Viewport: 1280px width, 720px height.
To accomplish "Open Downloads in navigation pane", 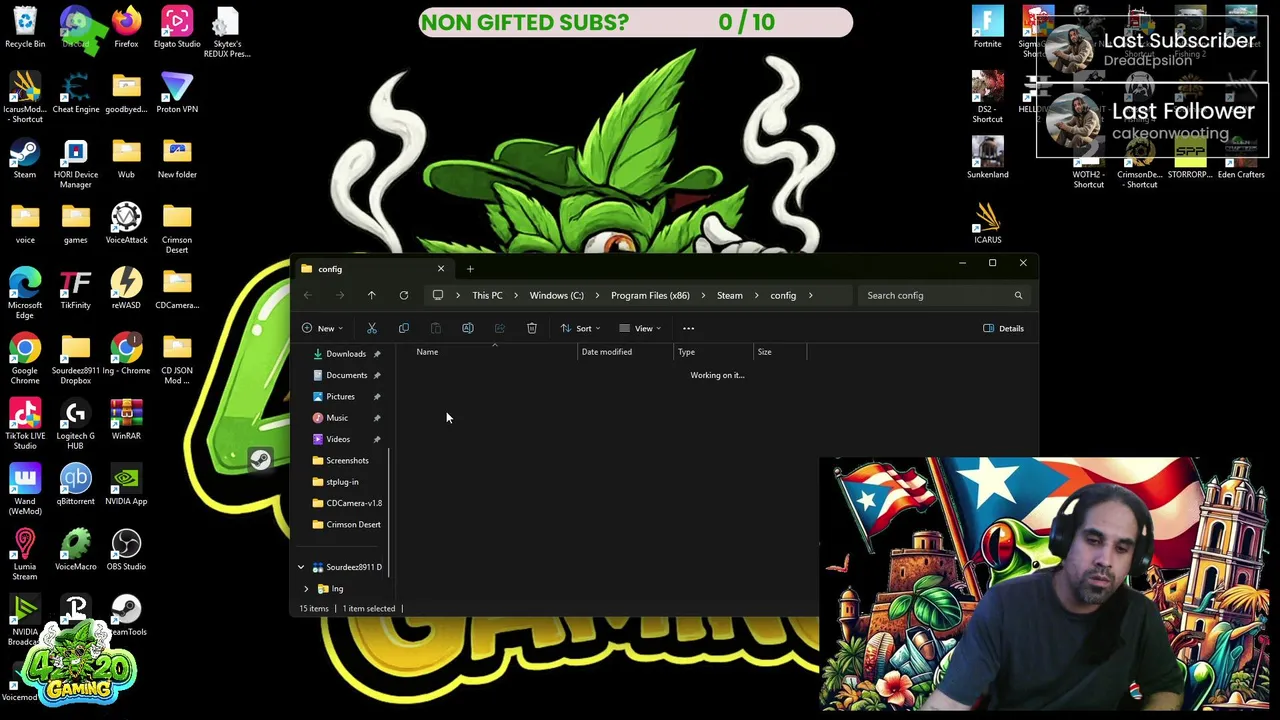I will coord(346,354).
